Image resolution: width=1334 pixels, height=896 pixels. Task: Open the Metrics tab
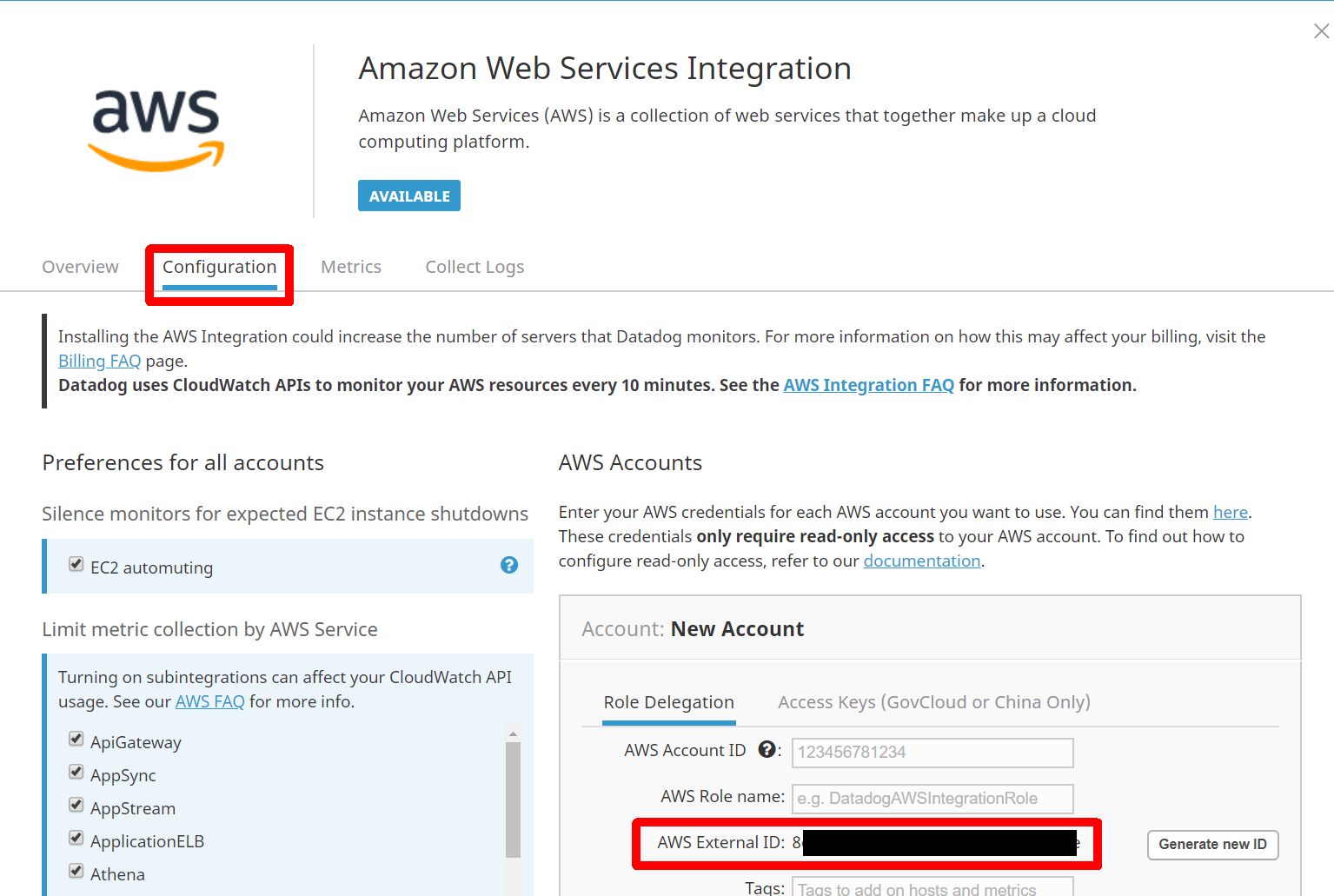(x=351, y=267)
